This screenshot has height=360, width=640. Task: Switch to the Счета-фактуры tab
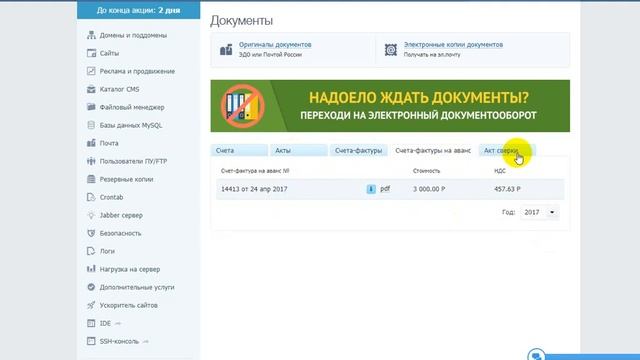pyautogui.click(x=358, y=151)
